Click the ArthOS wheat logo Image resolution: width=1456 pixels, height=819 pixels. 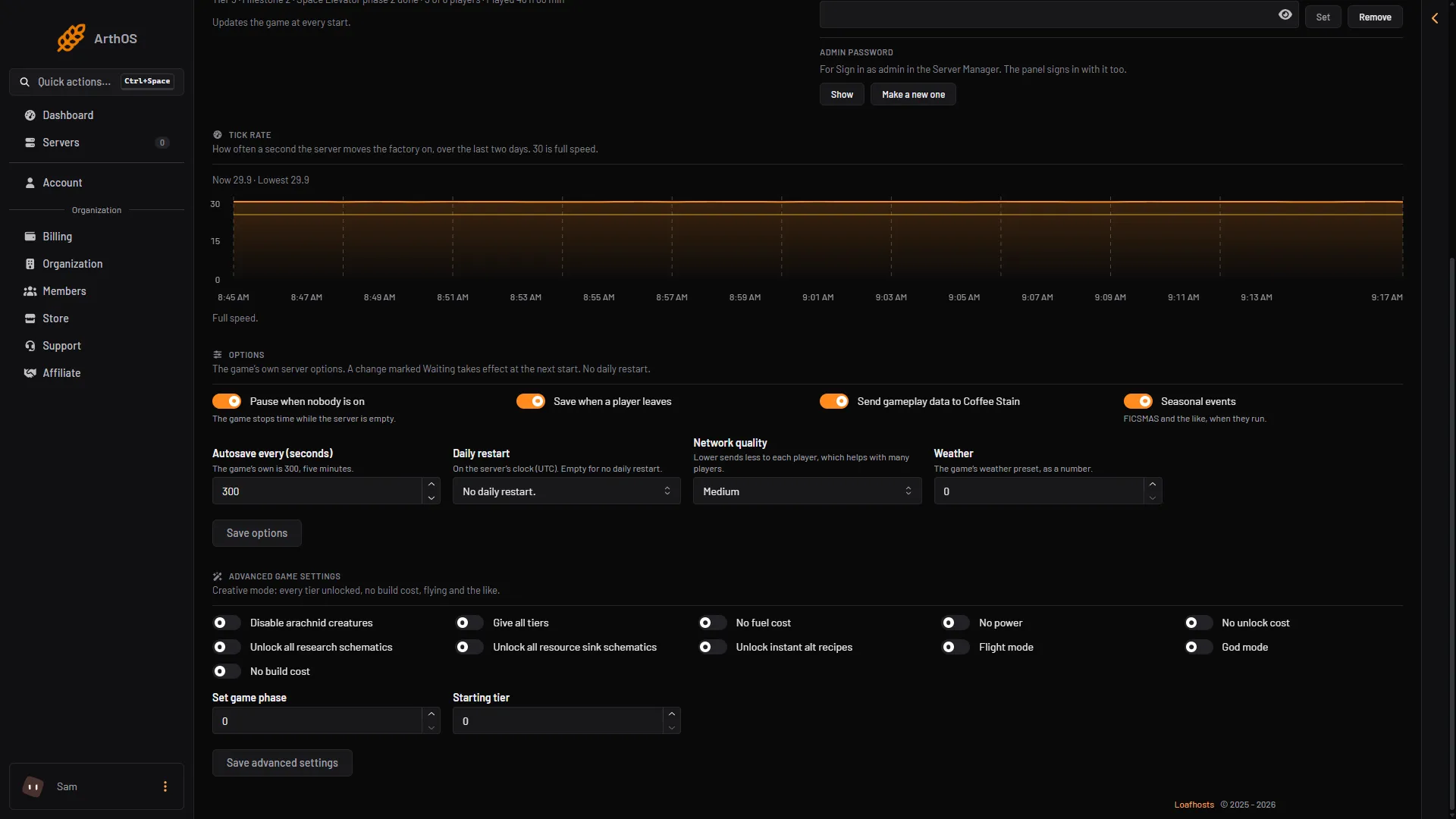71,38
